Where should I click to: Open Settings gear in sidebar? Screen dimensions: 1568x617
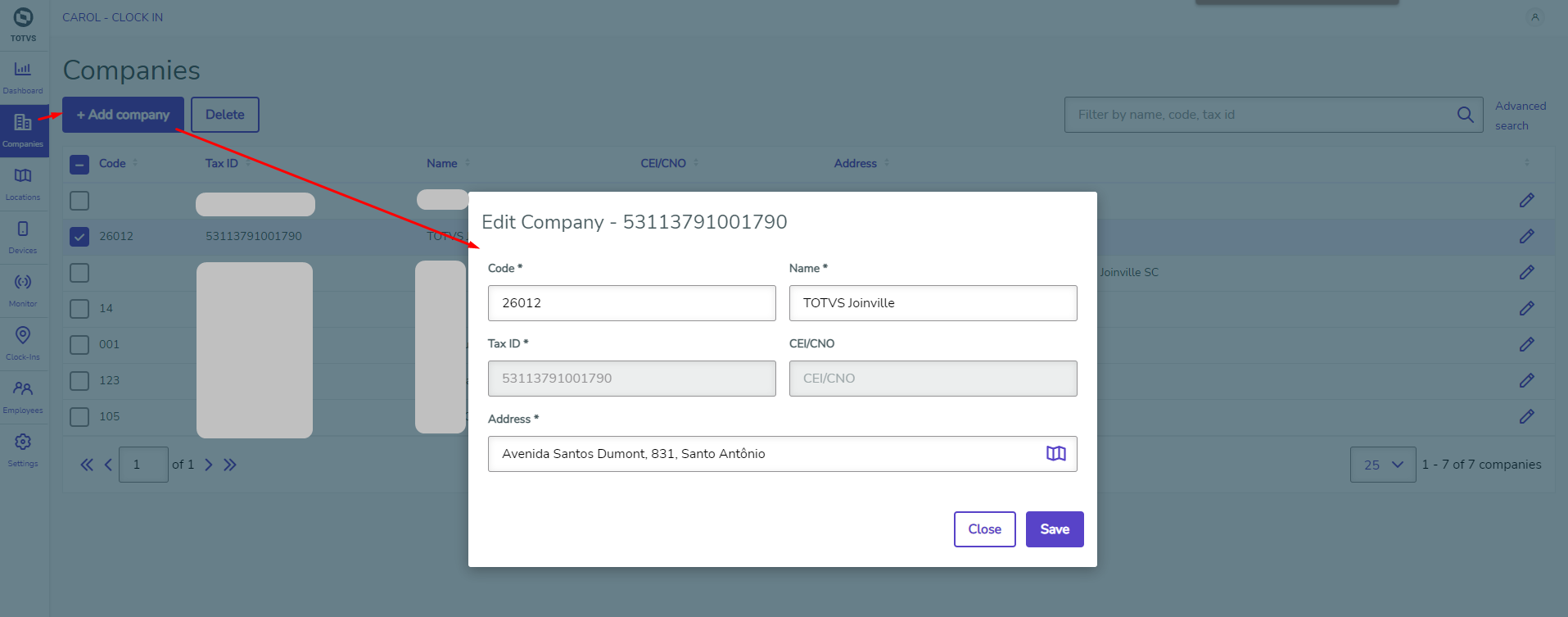[x=23, y=449]
